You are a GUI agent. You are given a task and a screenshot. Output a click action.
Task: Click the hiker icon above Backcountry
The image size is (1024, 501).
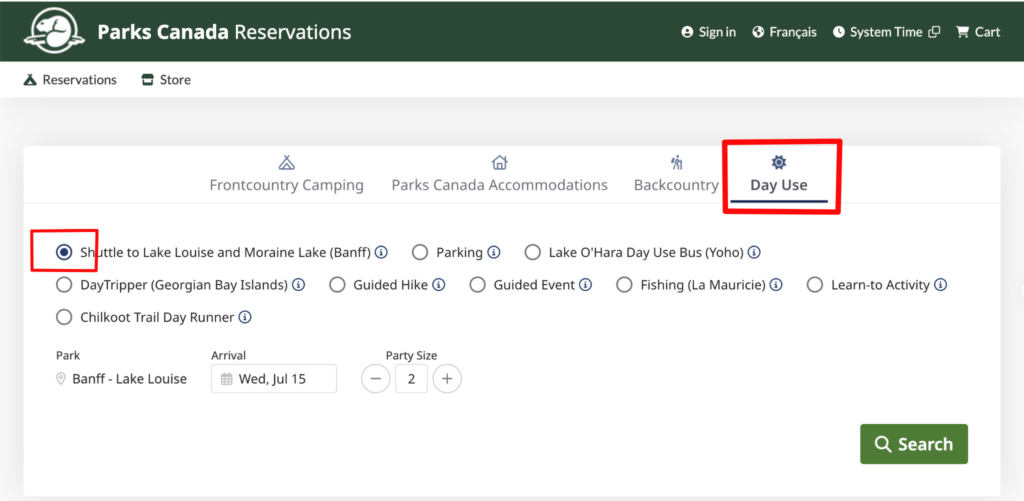676,162
